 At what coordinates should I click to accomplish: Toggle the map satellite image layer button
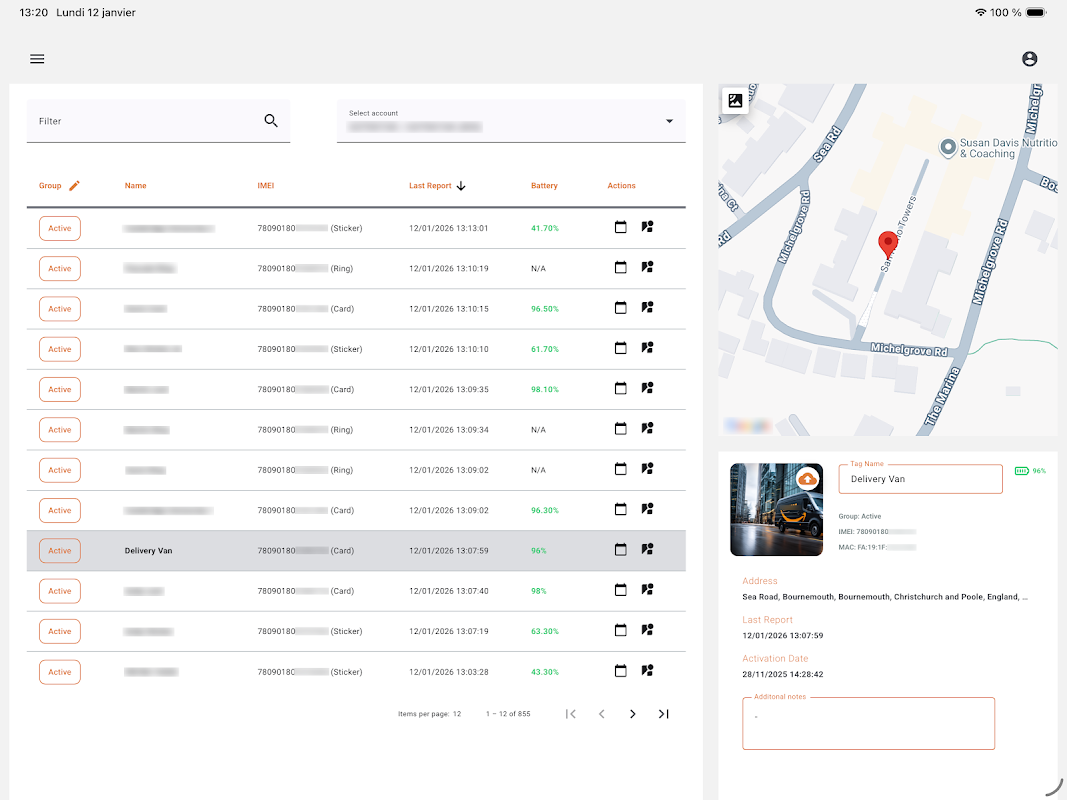735,100
